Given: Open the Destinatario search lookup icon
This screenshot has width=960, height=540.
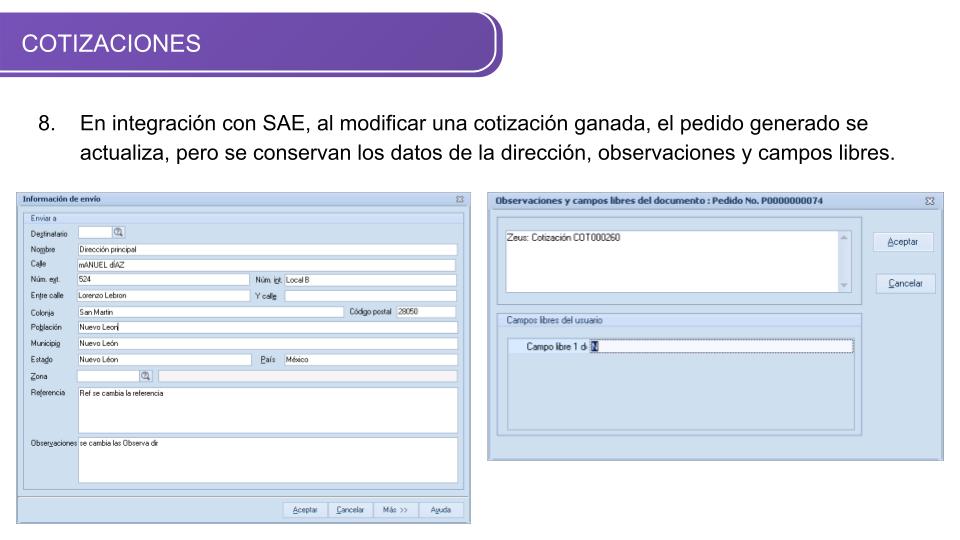Looking at the screenshot, I should [119, 232].
